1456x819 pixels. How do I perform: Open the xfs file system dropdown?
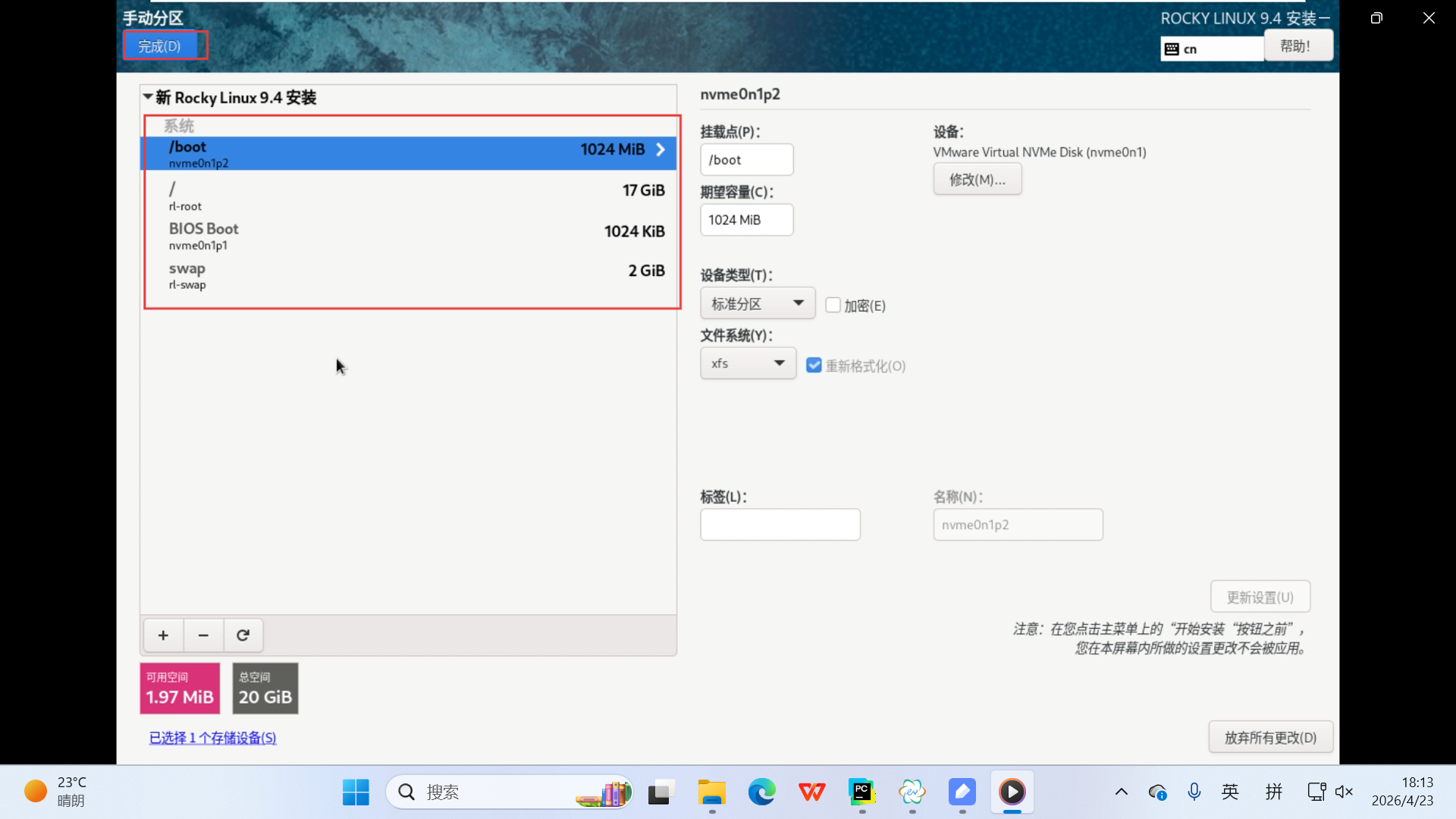point(748,363)
